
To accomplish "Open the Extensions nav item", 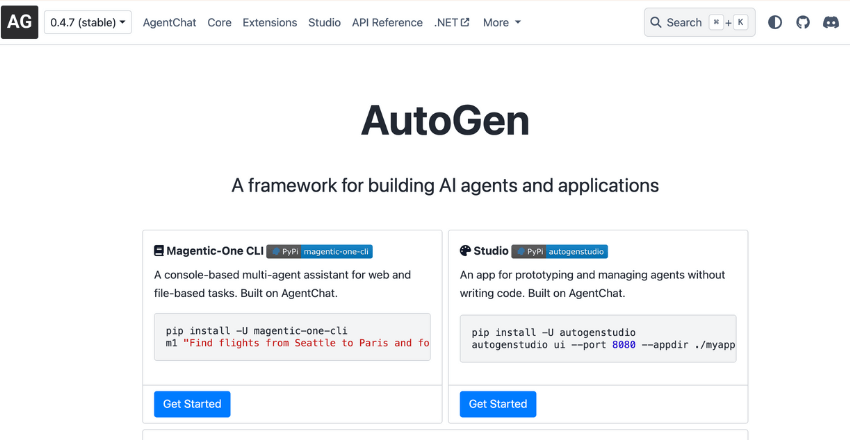I will pyautogui.click(x=270, y=22).
